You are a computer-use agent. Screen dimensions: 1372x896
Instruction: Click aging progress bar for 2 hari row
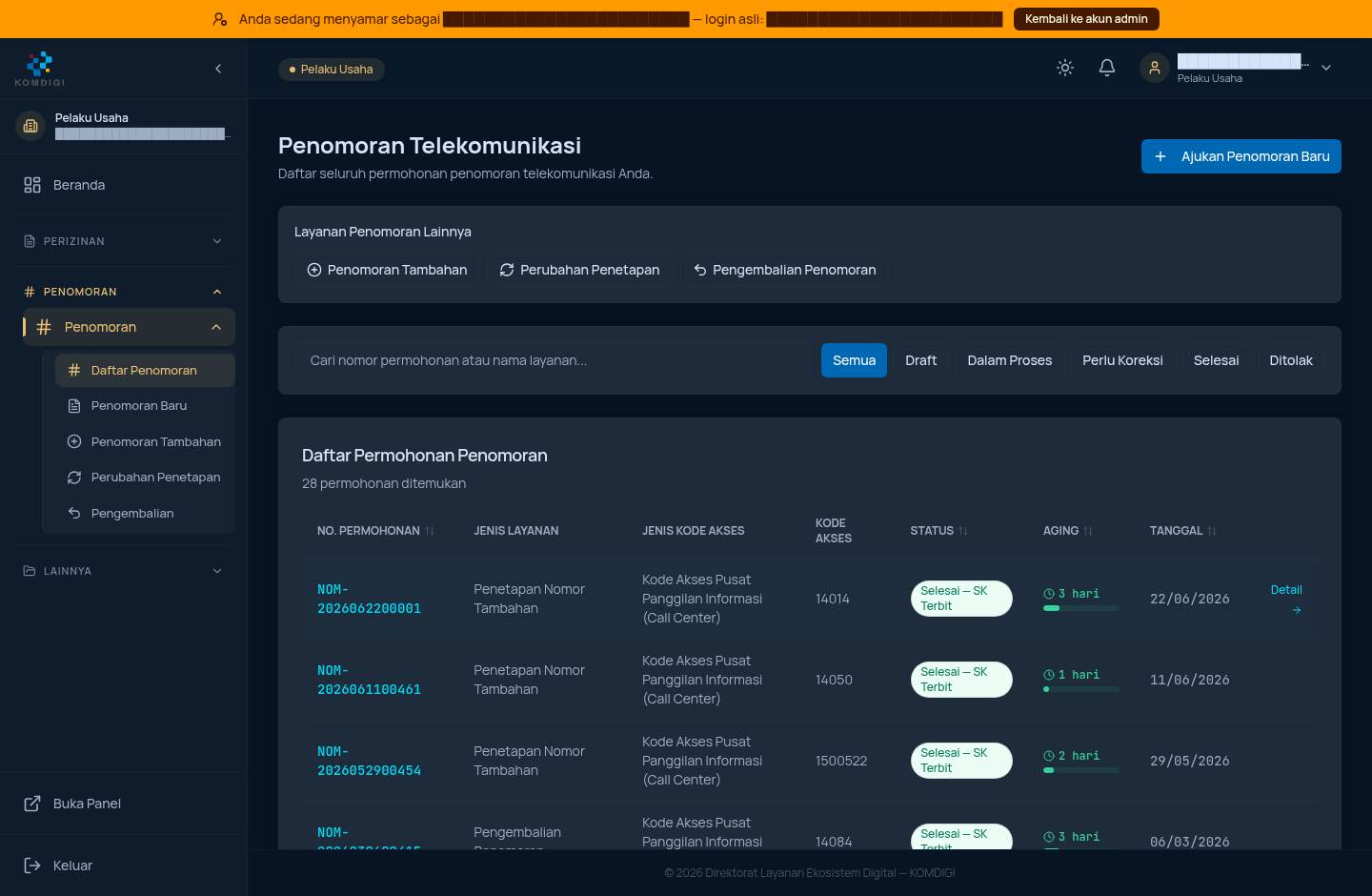click(x=1081, y=770)
